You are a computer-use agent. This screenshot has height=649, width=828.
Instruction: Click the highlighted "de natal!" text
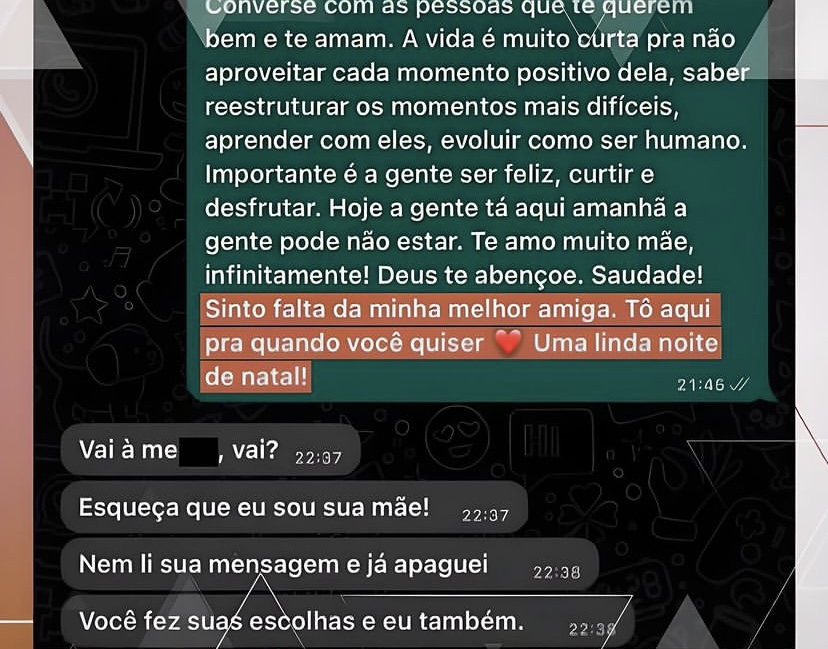click(256, 377)
